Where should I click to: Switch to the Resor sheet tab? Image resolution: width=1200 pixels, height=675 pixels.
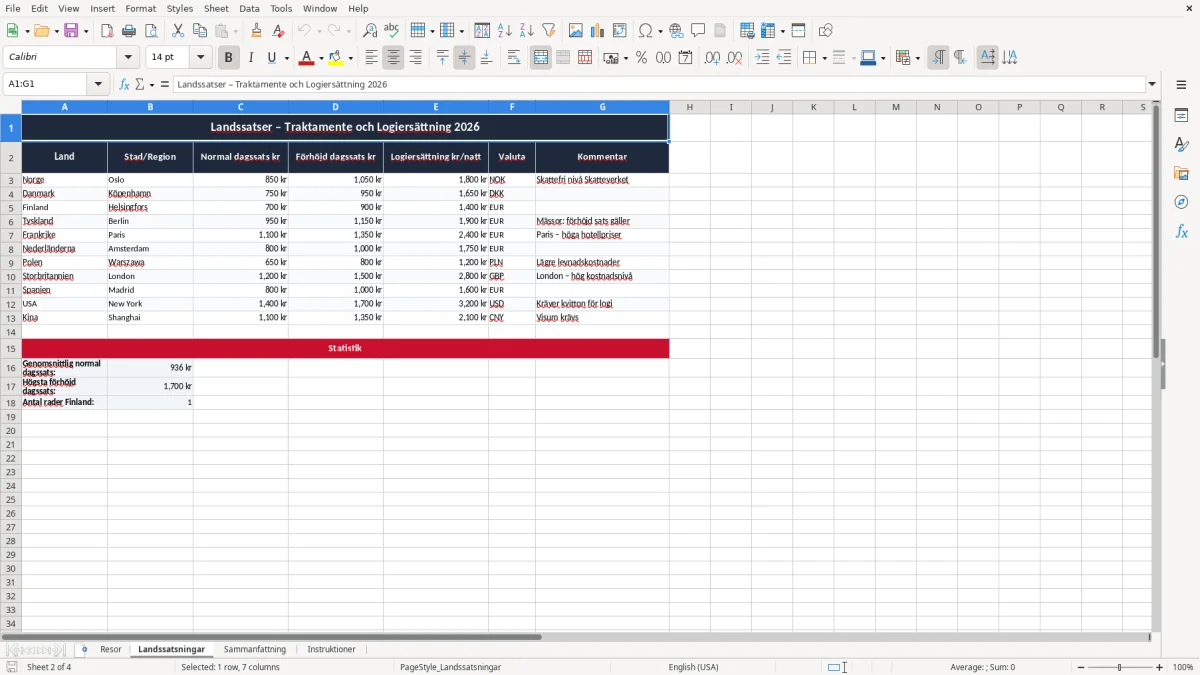pos(111,649)
